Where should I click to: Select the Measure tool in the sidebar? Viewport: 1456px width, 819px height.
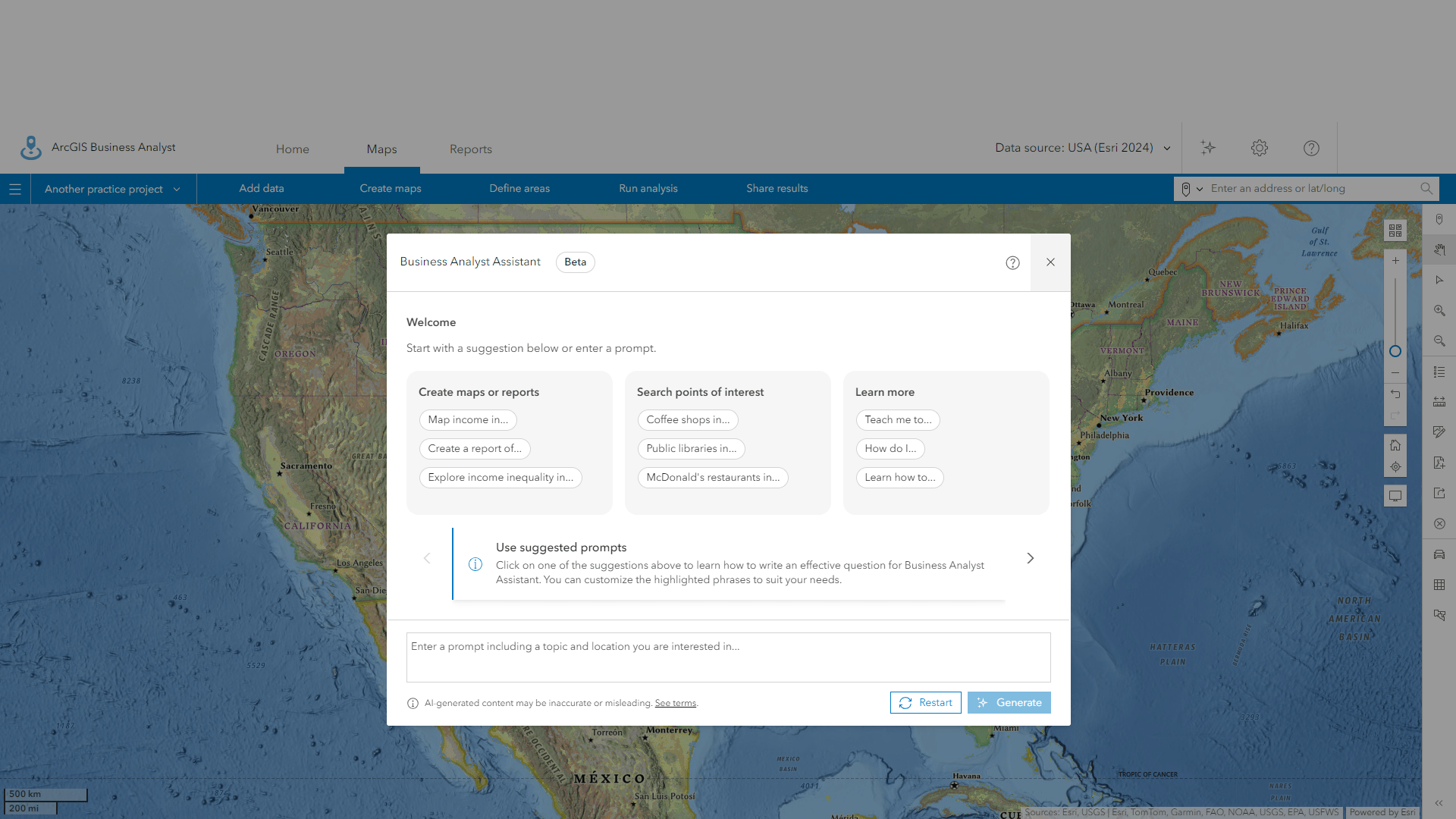1439,401
